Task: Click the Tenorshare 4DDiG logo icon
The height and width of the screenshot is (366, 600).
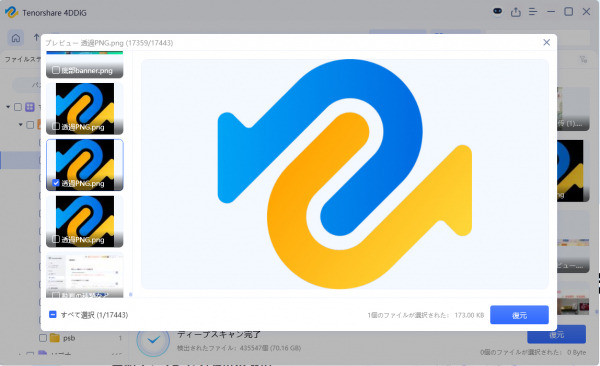Action: pos(11,12)
